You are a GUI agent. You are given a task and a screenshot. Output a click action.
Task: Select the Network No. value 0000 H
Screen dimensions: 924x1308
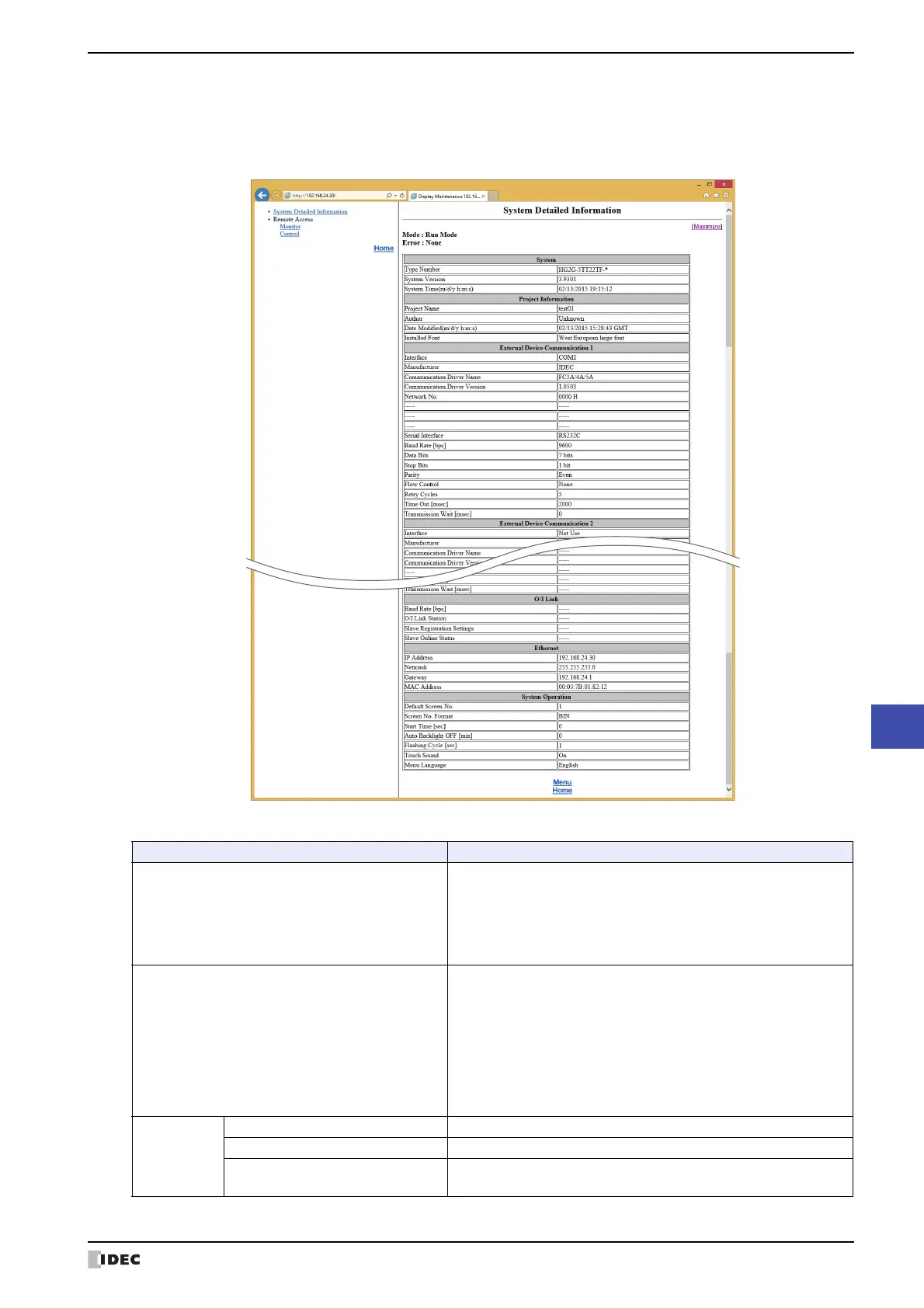568,397
